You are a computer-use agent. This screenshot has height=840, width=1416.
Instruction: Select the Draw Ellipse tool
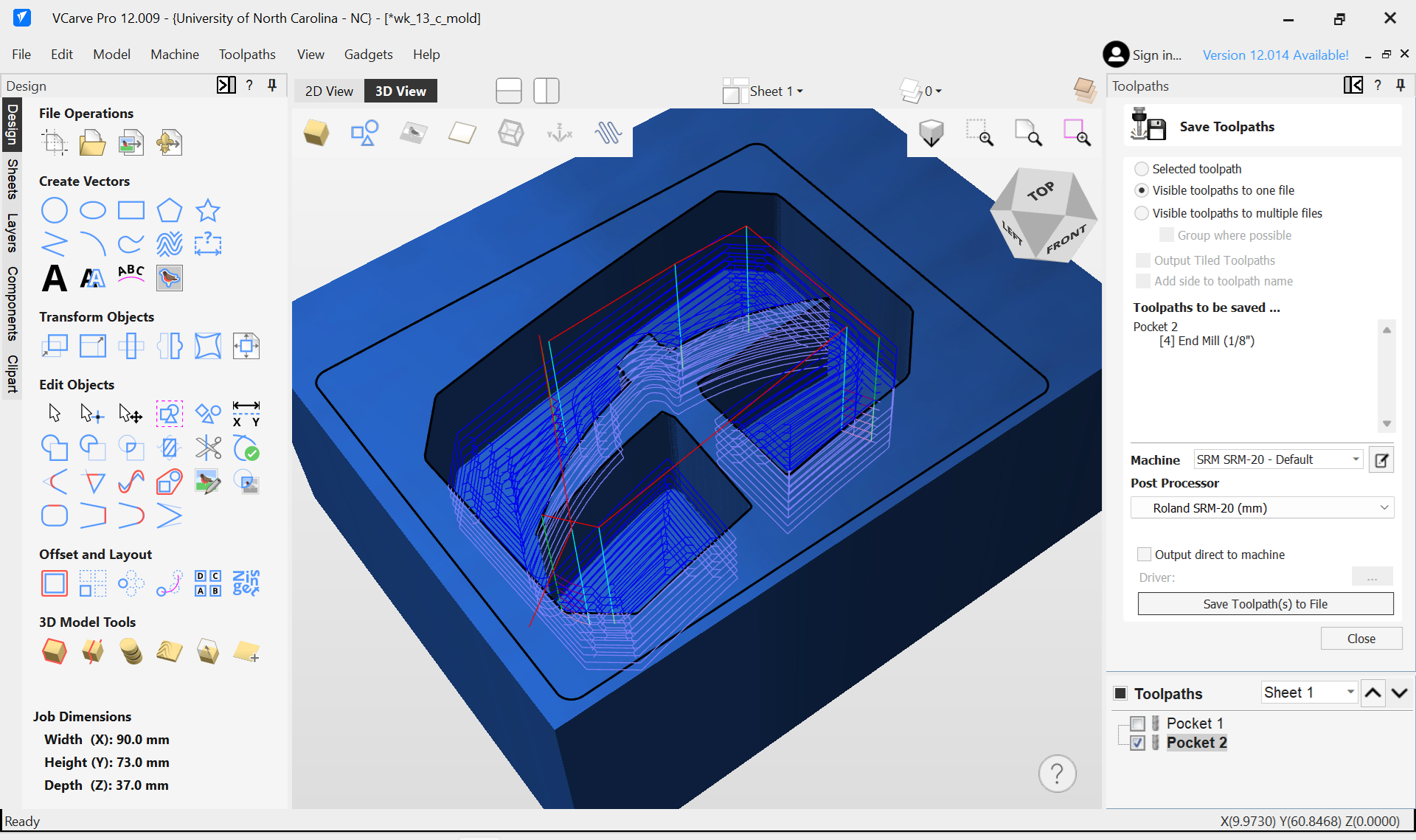coord(93,210)
